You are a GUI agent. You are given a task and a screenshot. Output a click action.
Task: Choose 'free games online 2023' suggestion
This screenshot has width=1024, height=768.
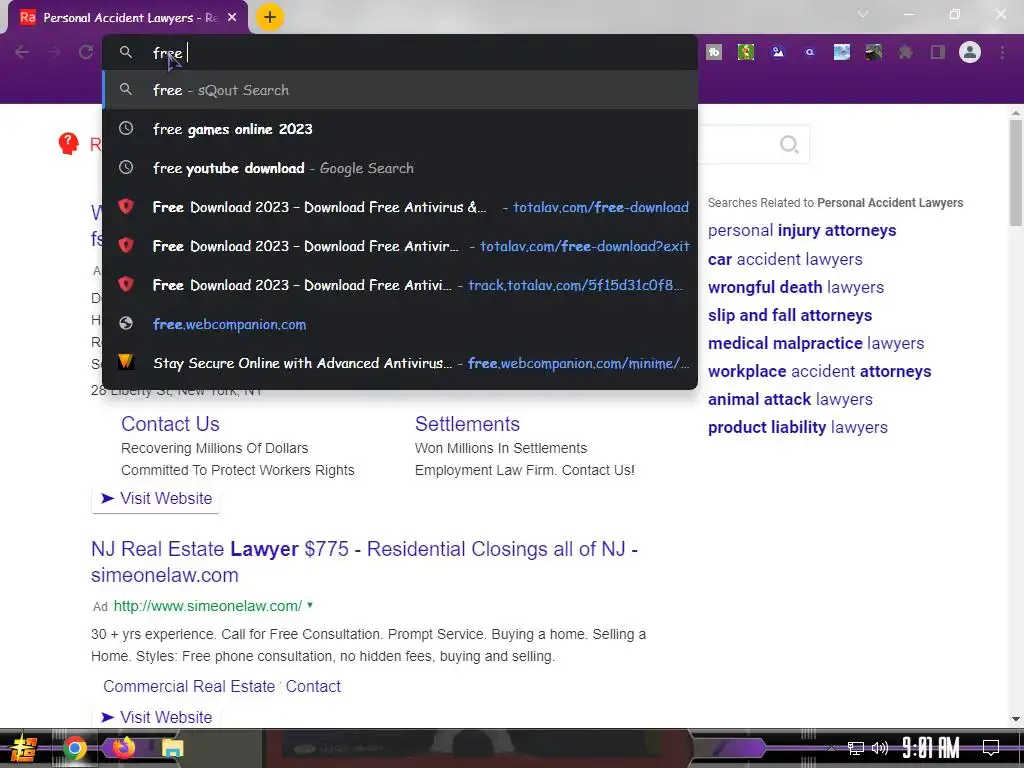coord(400,129)
